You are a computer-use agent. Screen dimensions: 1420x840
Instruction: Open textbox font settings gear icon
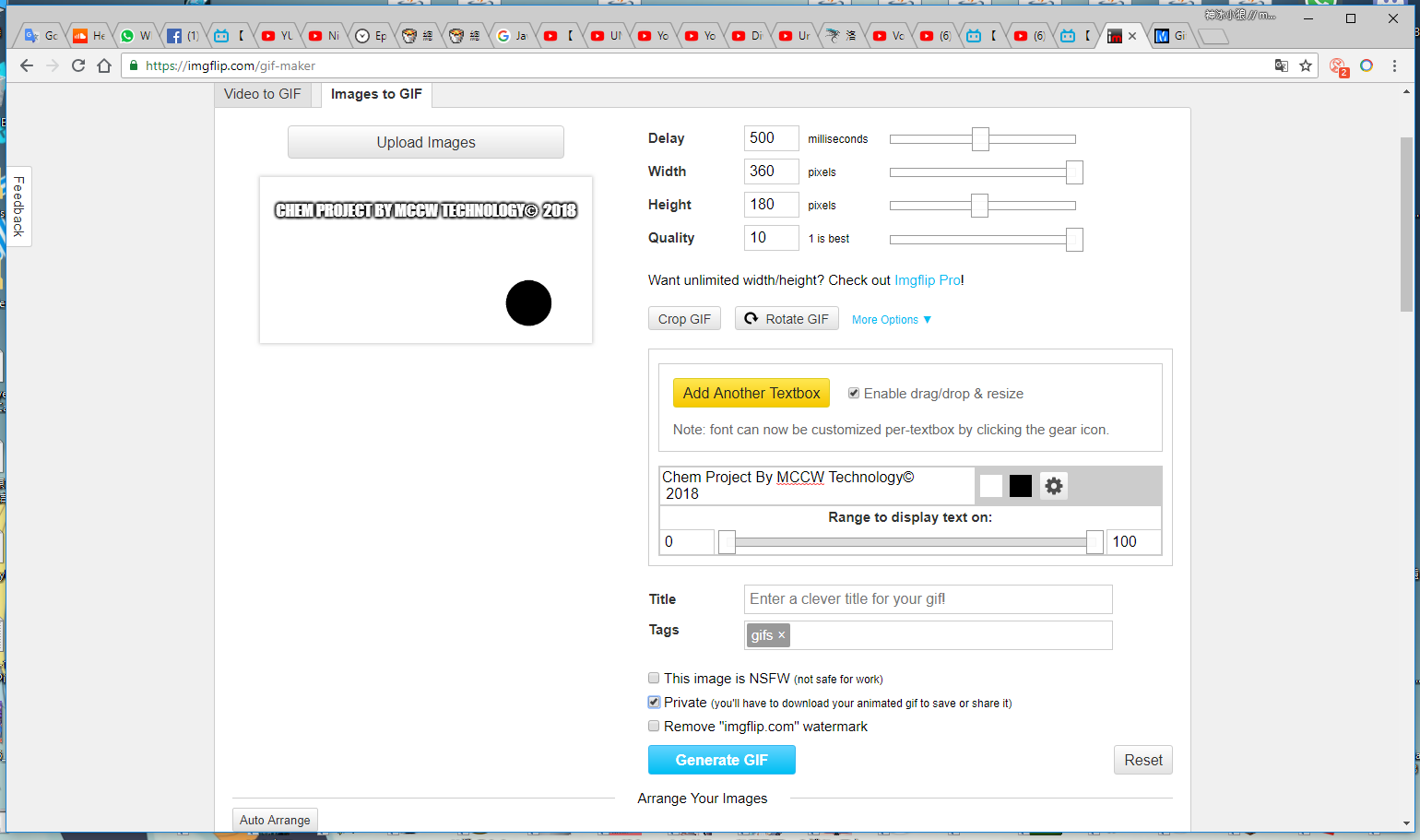(x=1054, y=486)
